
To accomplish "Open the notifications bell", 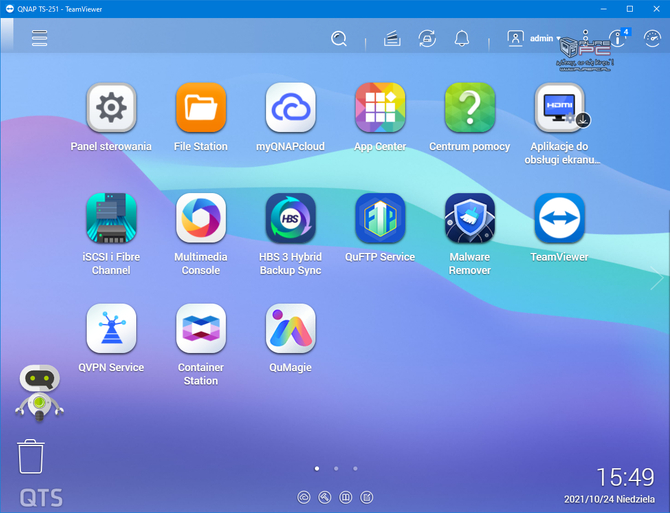I will coord(461,38).
